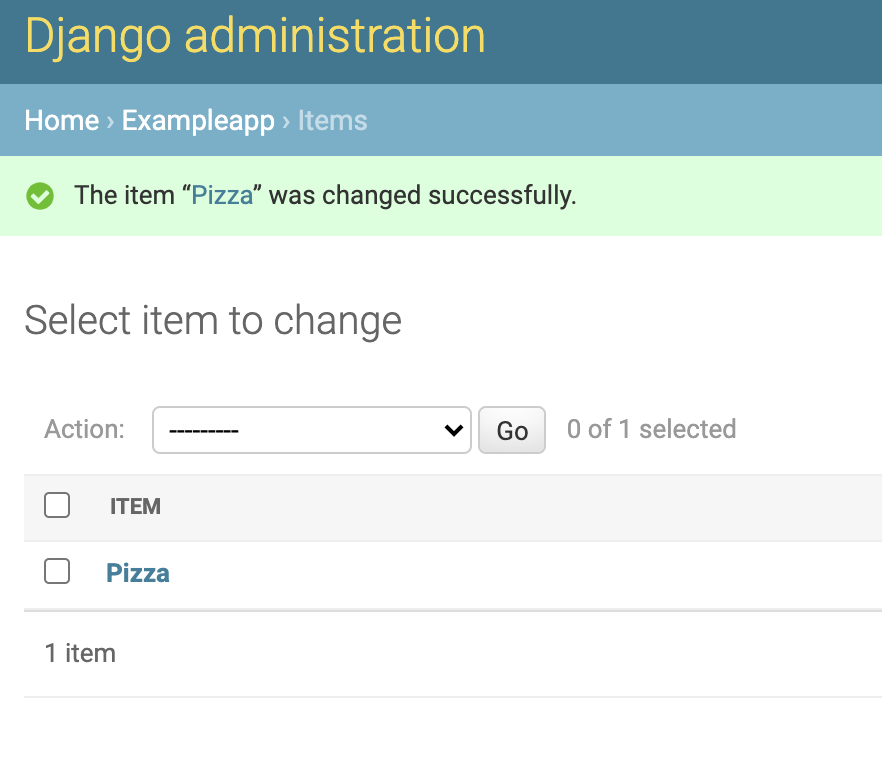This screenshot has height=762, width=882.
Task: Click the '1 item' count text
Action: click(x=80, y=653)
